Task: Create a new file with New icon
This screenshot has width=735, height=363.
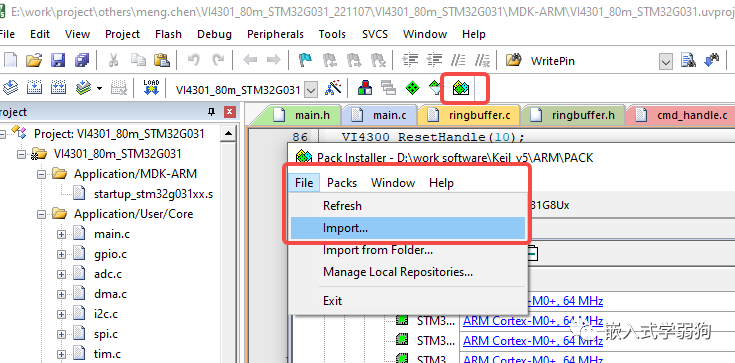Action: coord(10,60)
